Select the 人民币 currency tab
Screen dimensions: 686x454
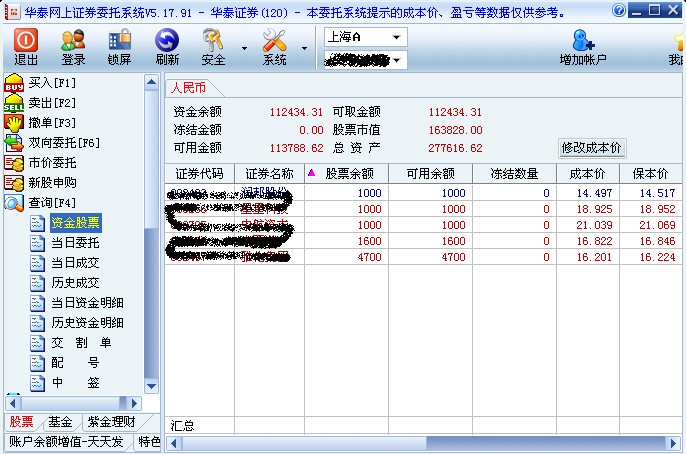tap(189, 88)
